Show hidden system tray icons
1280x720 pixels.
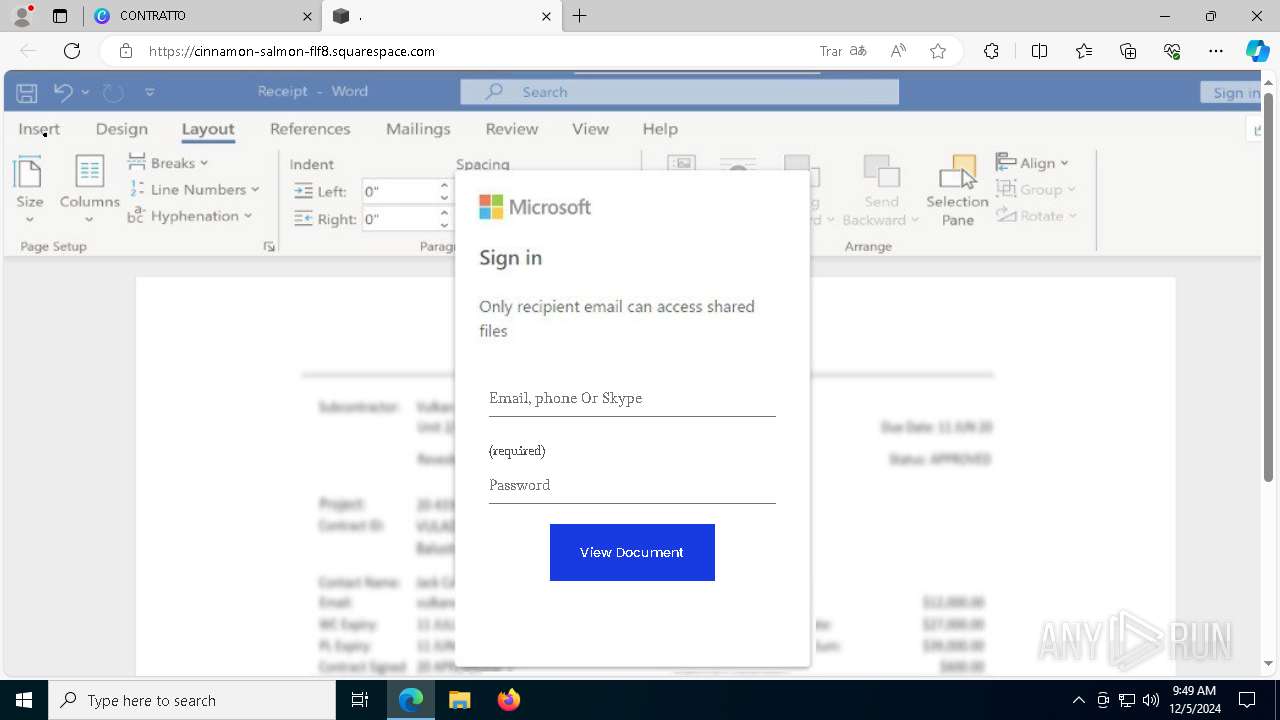tap(1078, 700)
